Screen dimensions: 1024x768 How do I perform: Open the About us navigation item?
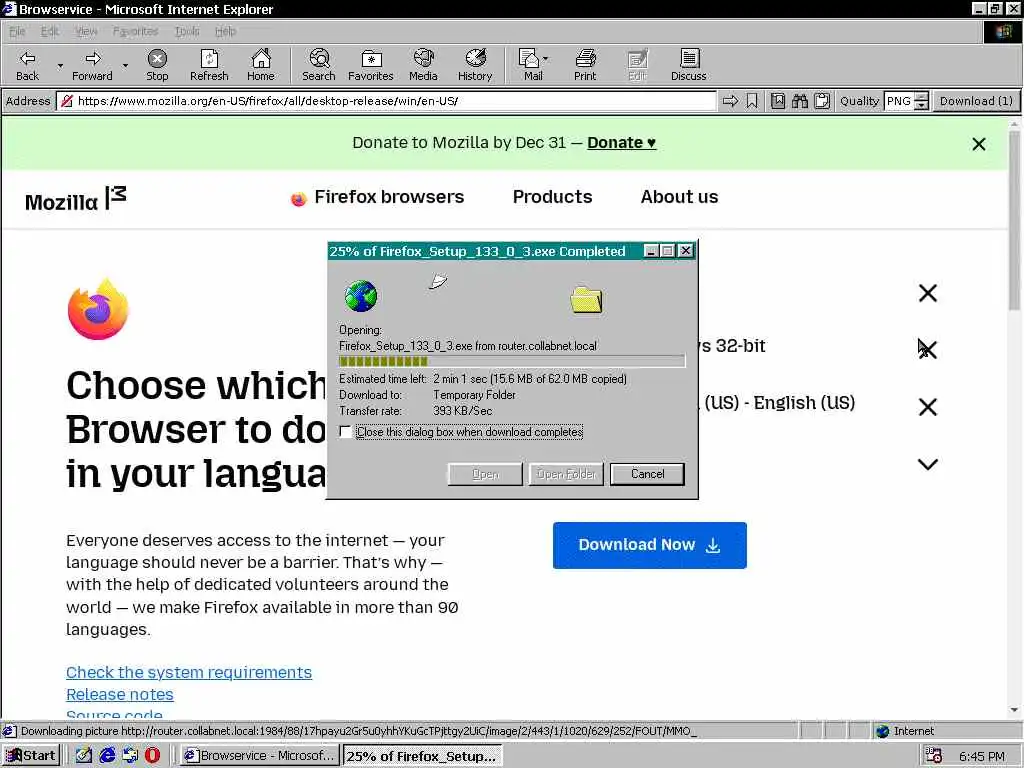click(679, 197)
